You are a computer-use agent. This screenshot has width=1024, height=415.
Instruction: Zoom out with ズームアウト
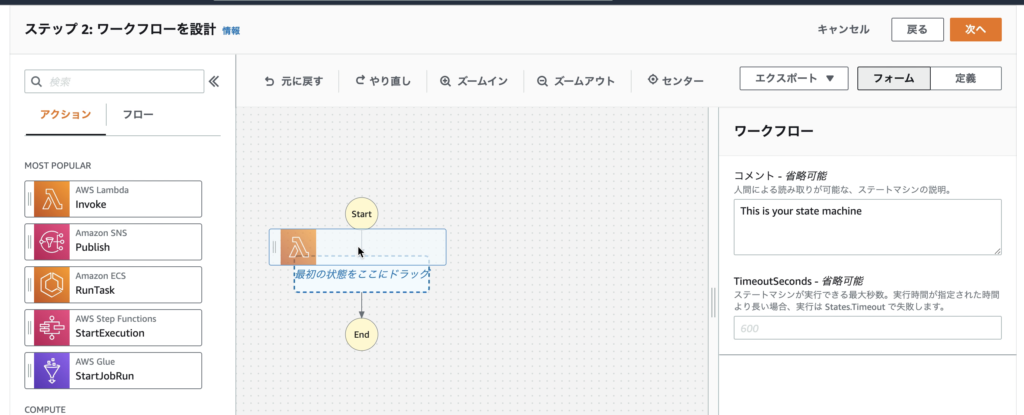point(575,81)
